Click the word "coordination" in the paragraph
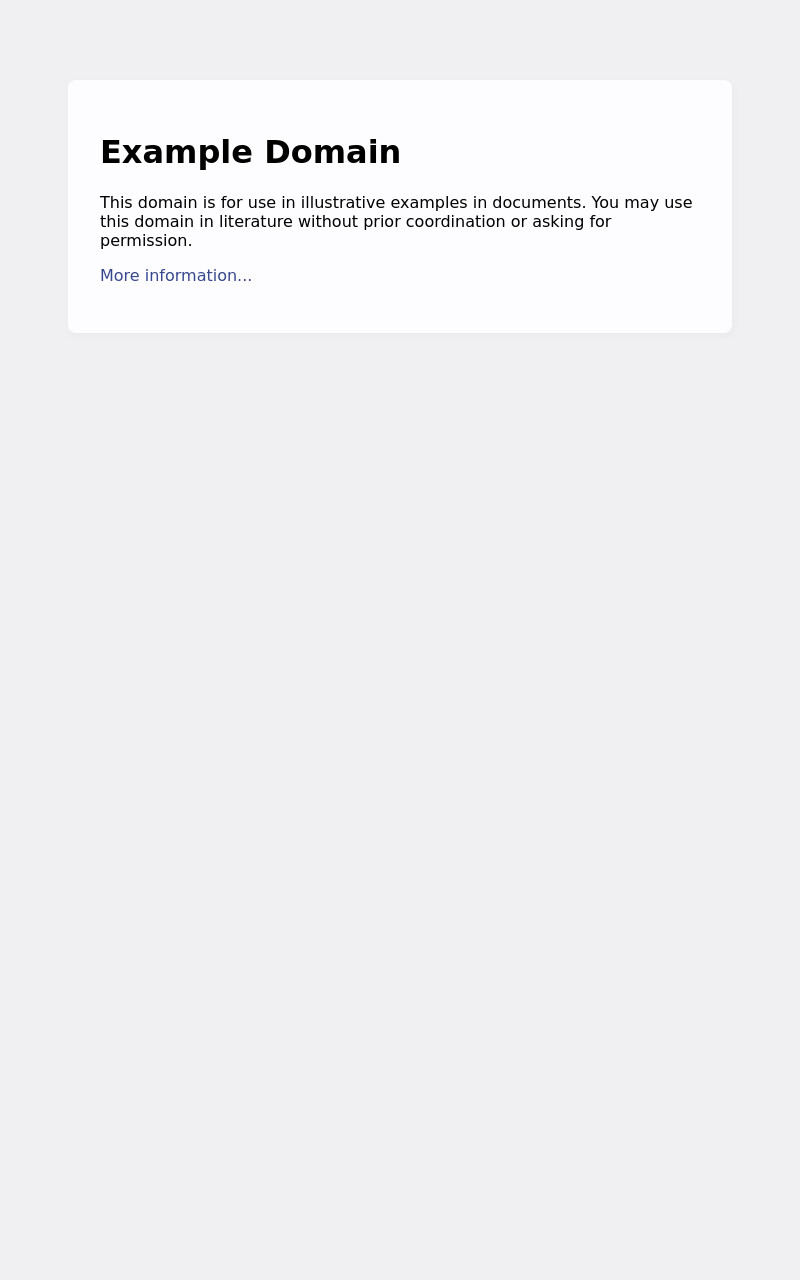 click(455, 222)
